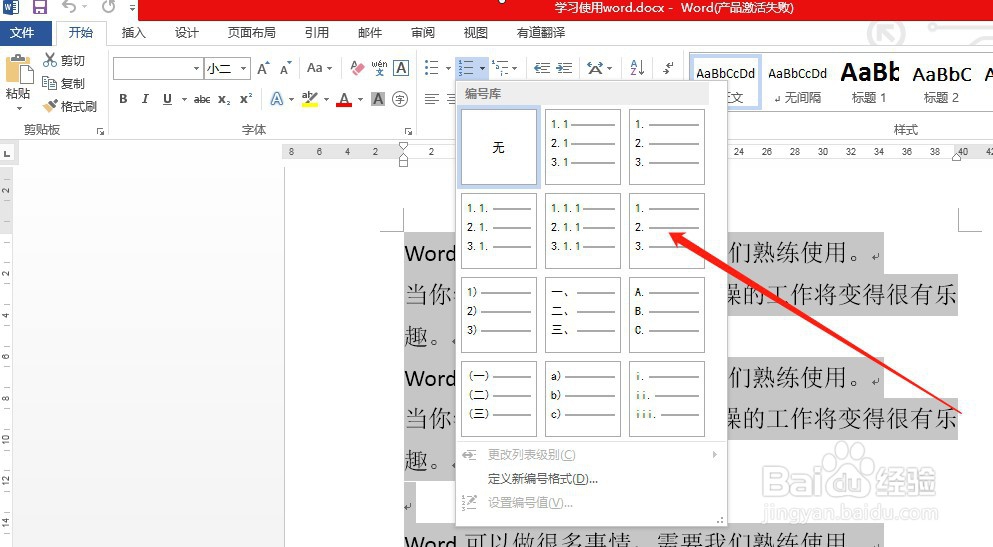
Task: Click the Save icon in title bar
Action: tap(40, 7)
